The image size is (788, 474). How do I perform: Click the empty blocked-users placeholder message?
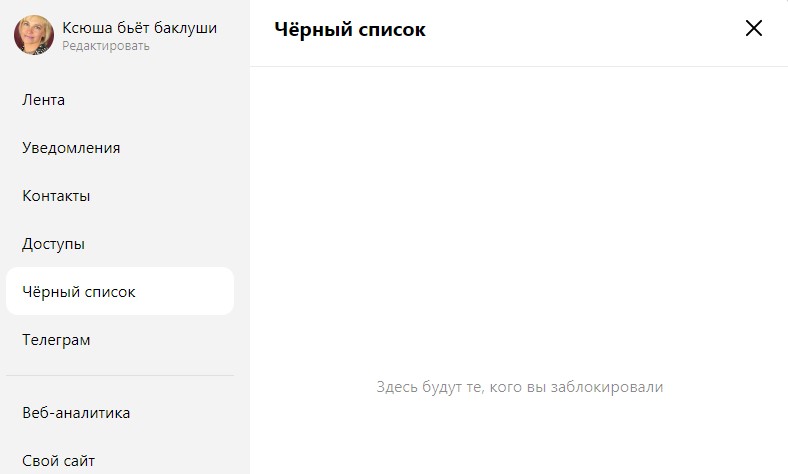pos(519,387)
